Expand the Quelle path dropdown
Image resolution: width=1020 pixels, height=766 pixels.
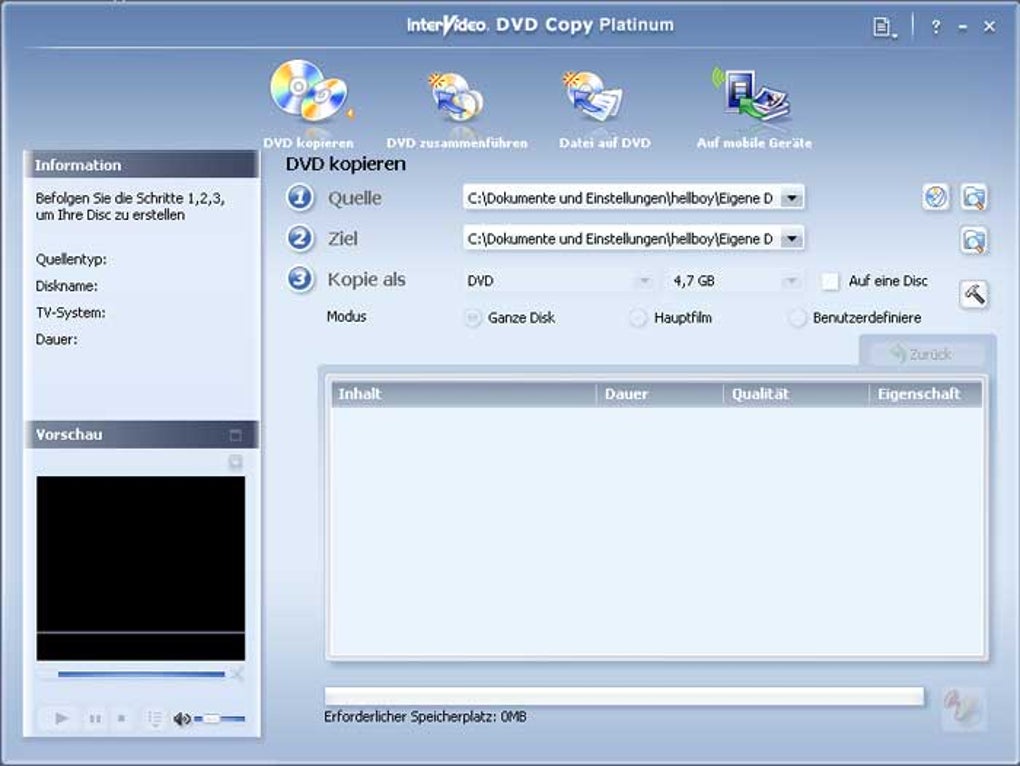(x=792, y=198)
